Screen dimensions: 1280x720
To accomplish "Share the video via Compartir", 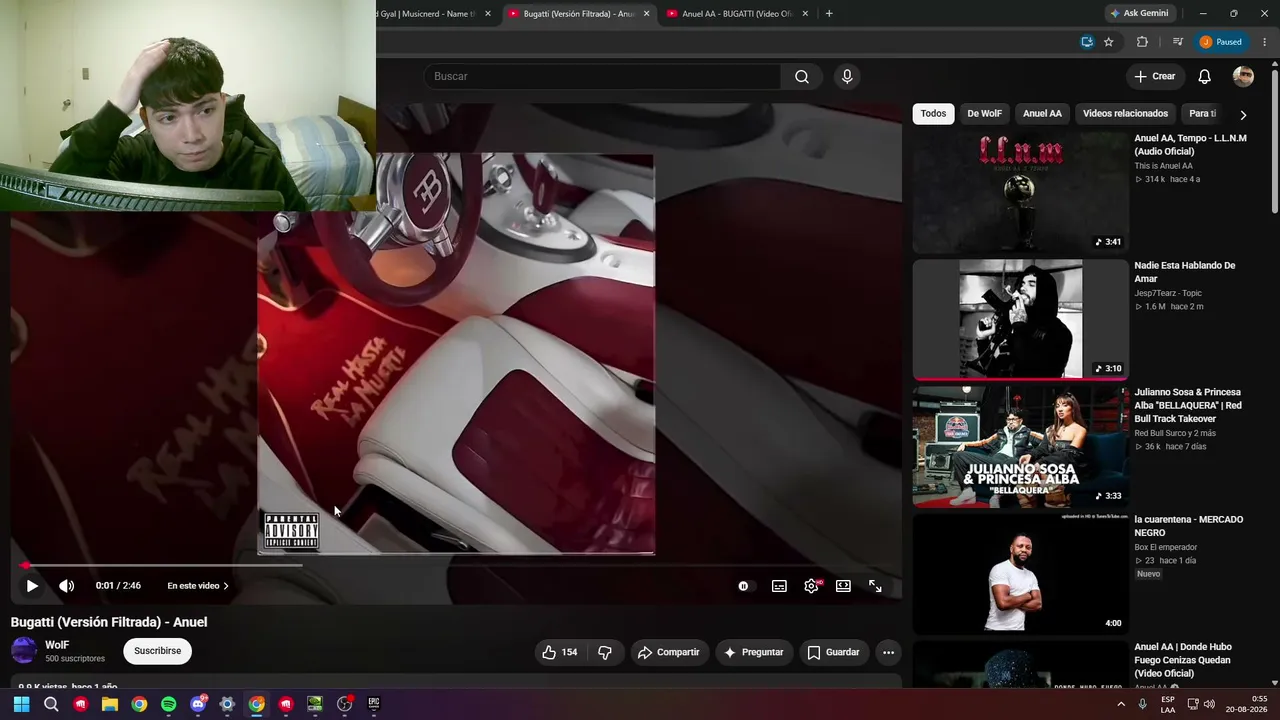I will pyautogui.click(x=668, y=652).
